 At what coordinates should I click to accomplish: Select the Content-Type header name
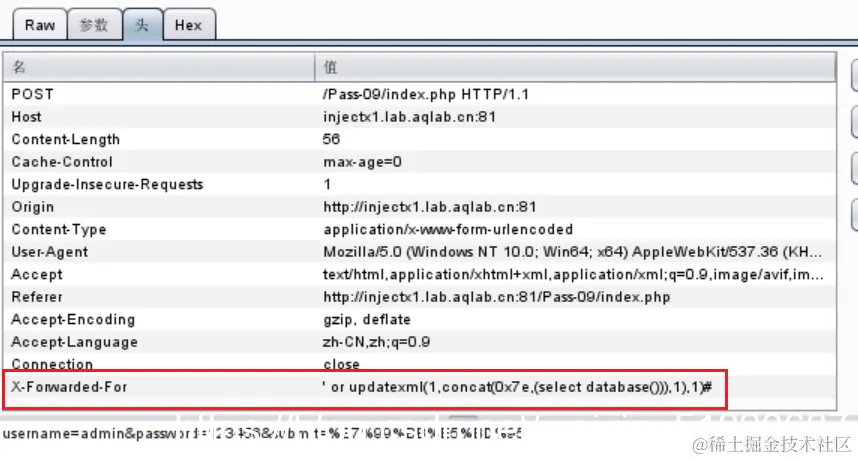pyautogui.click(x=59, y=229)
